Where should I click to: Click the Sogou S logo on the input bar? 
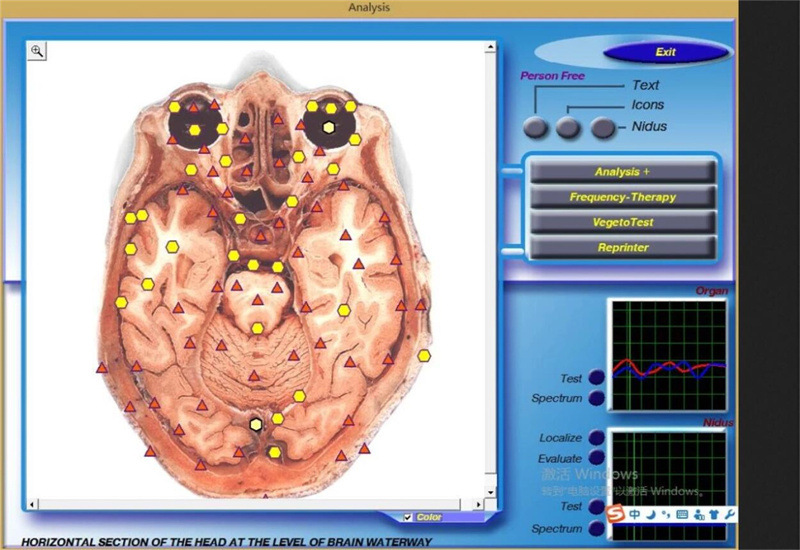pos(617,514)
